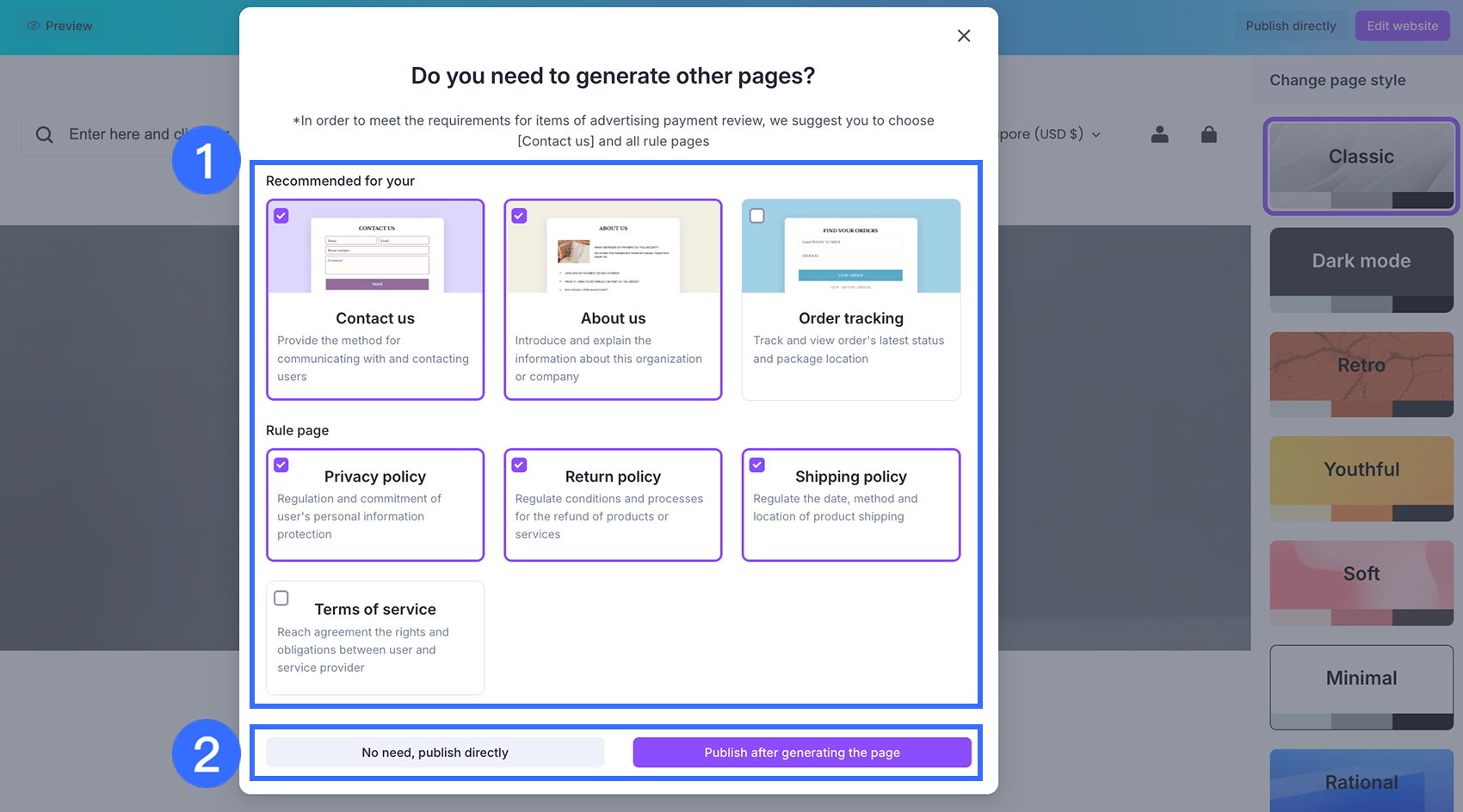
Task: Click the Recommended for your label
Action: point(340,181)
